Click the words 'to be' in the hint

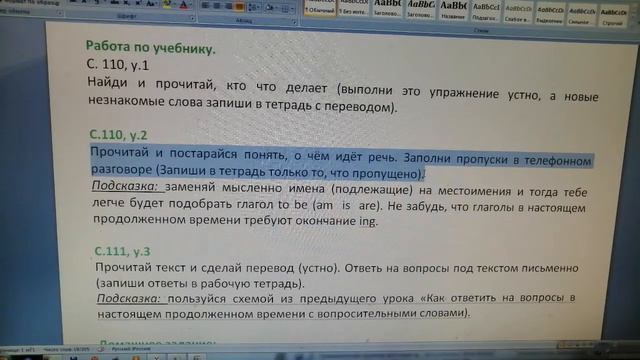tap(293, 204)
